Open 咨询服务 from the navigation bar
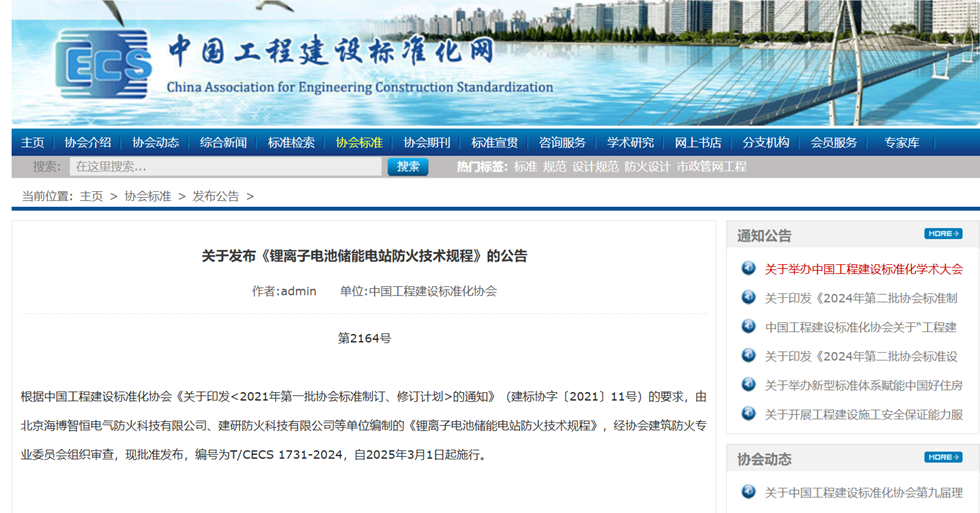Image resolution: width=980 pixels, height=513 pixels. tap(562, 142)
